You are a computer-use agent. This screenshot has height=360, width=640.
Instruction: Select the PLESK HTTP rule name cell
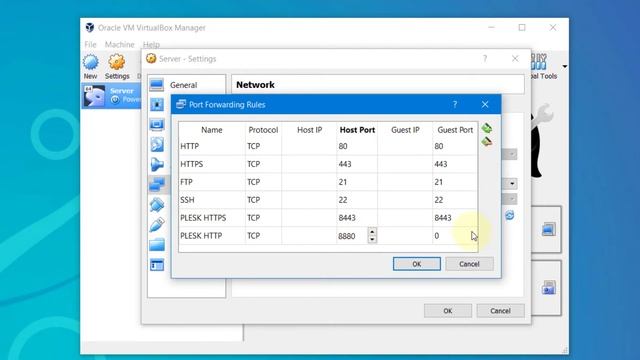(x=212, y=236)
